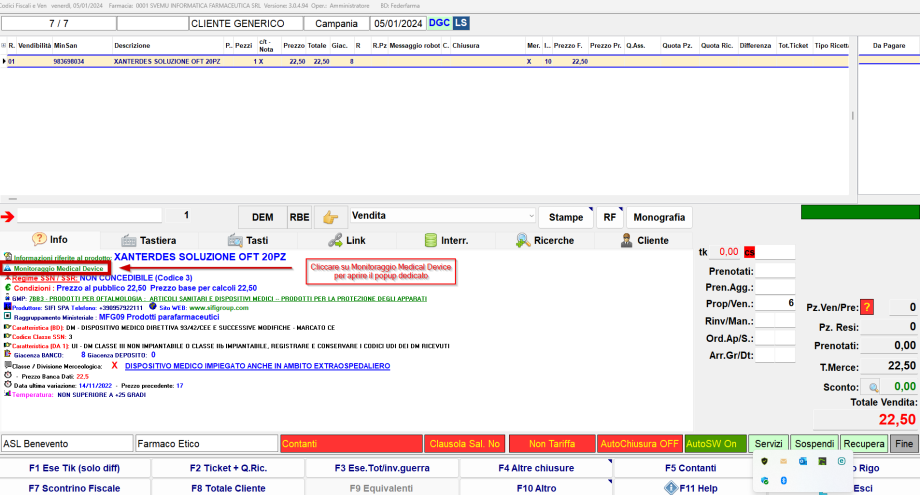Open the Monitoraggio Medical Device link
The width and height of the screenshot is (920, 495).
(x=55, y=269)
